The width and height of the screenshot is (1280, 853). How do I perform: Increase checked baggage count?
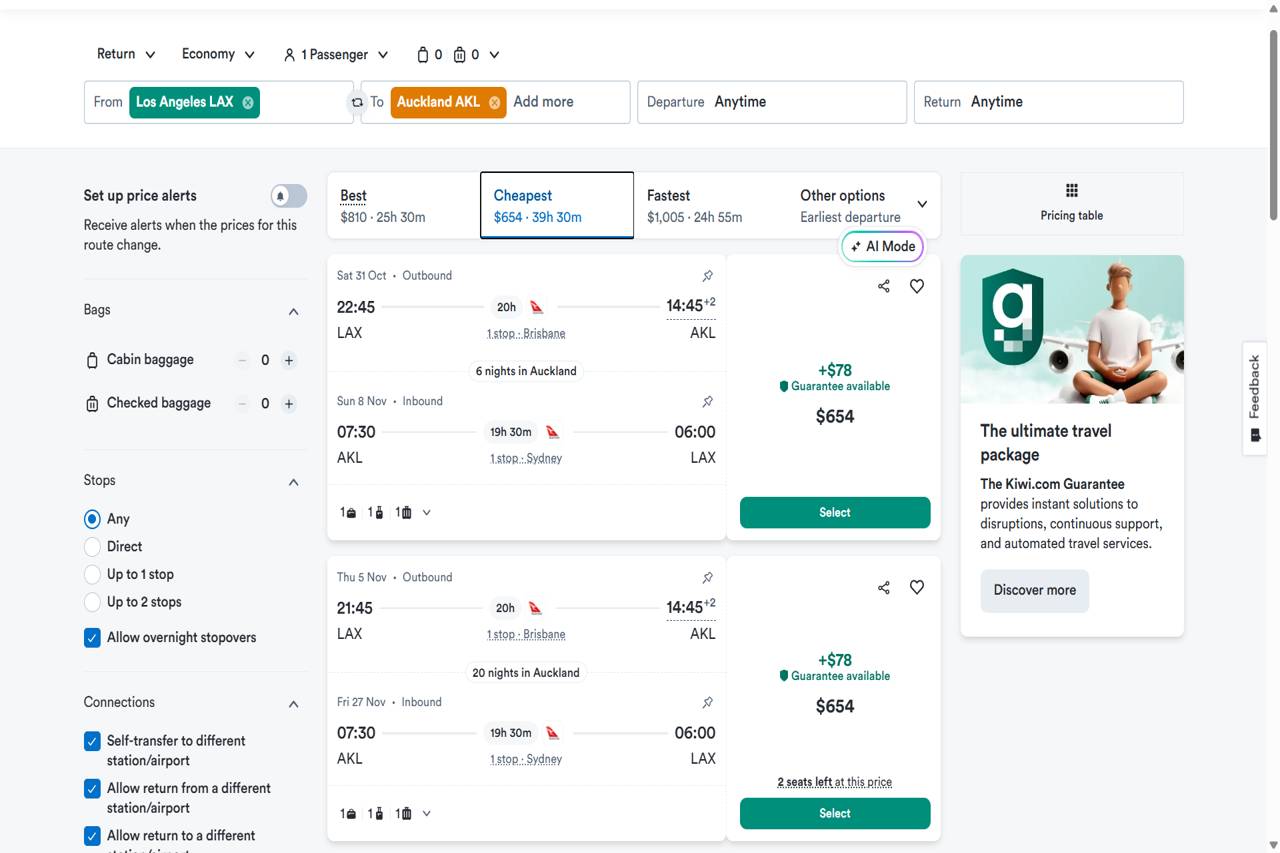(x=289, y=404)
